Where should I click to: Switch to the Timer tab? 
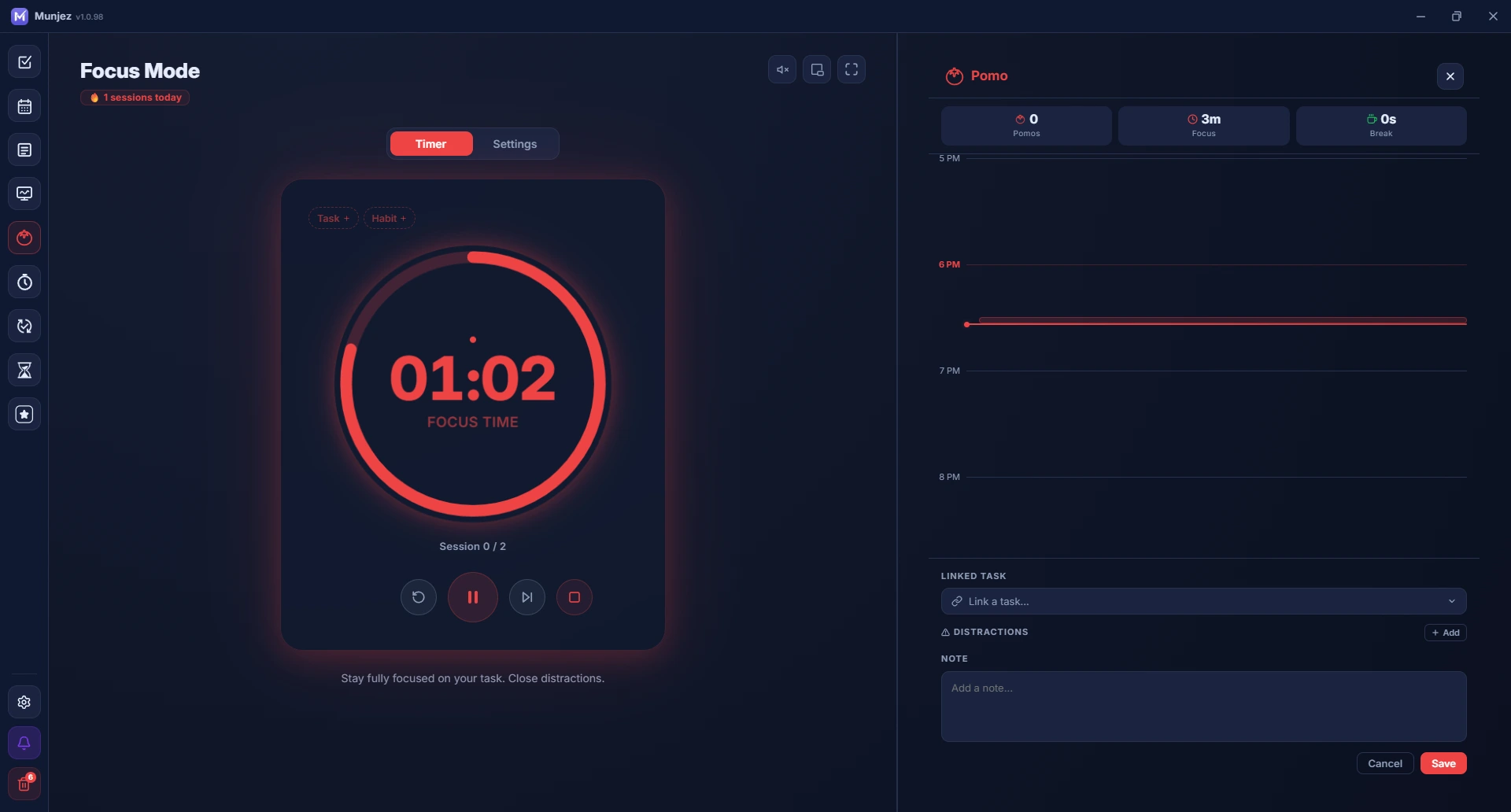(x=431, y=144)
